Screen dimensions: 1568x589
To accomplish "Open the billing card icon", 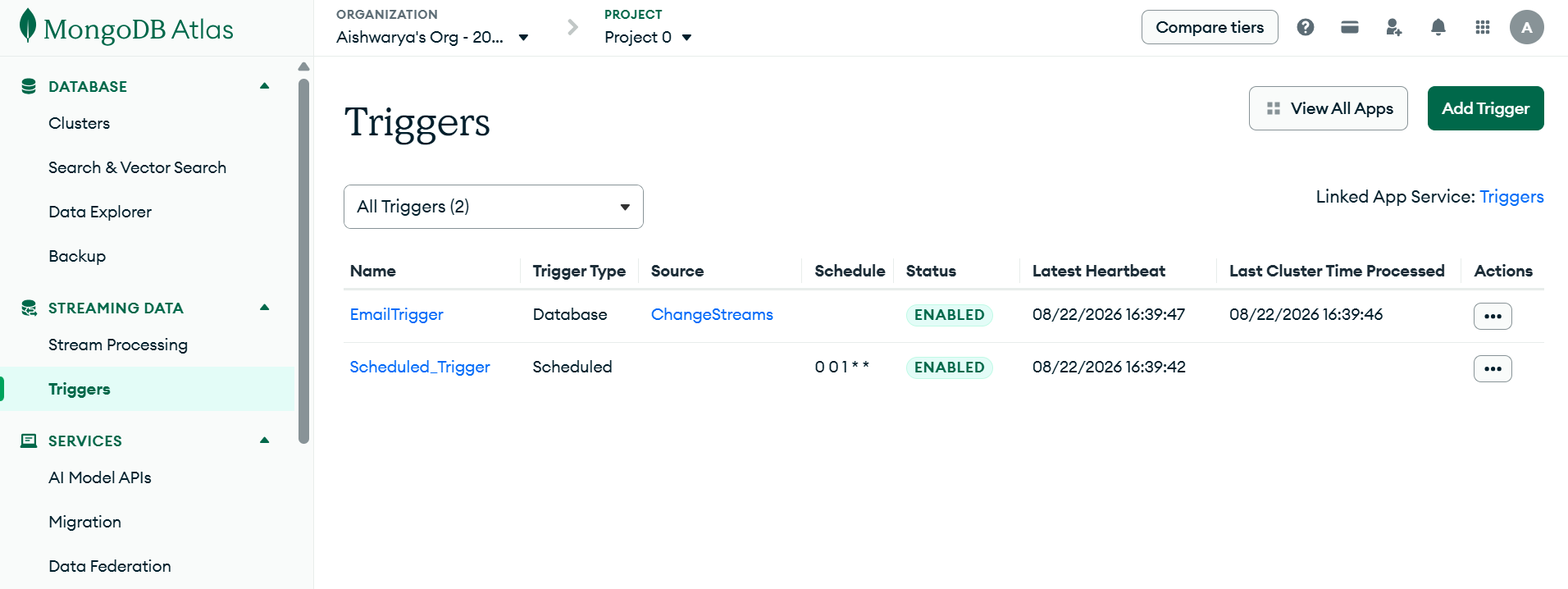I will pyautogui.click(x=1350, y=27).
